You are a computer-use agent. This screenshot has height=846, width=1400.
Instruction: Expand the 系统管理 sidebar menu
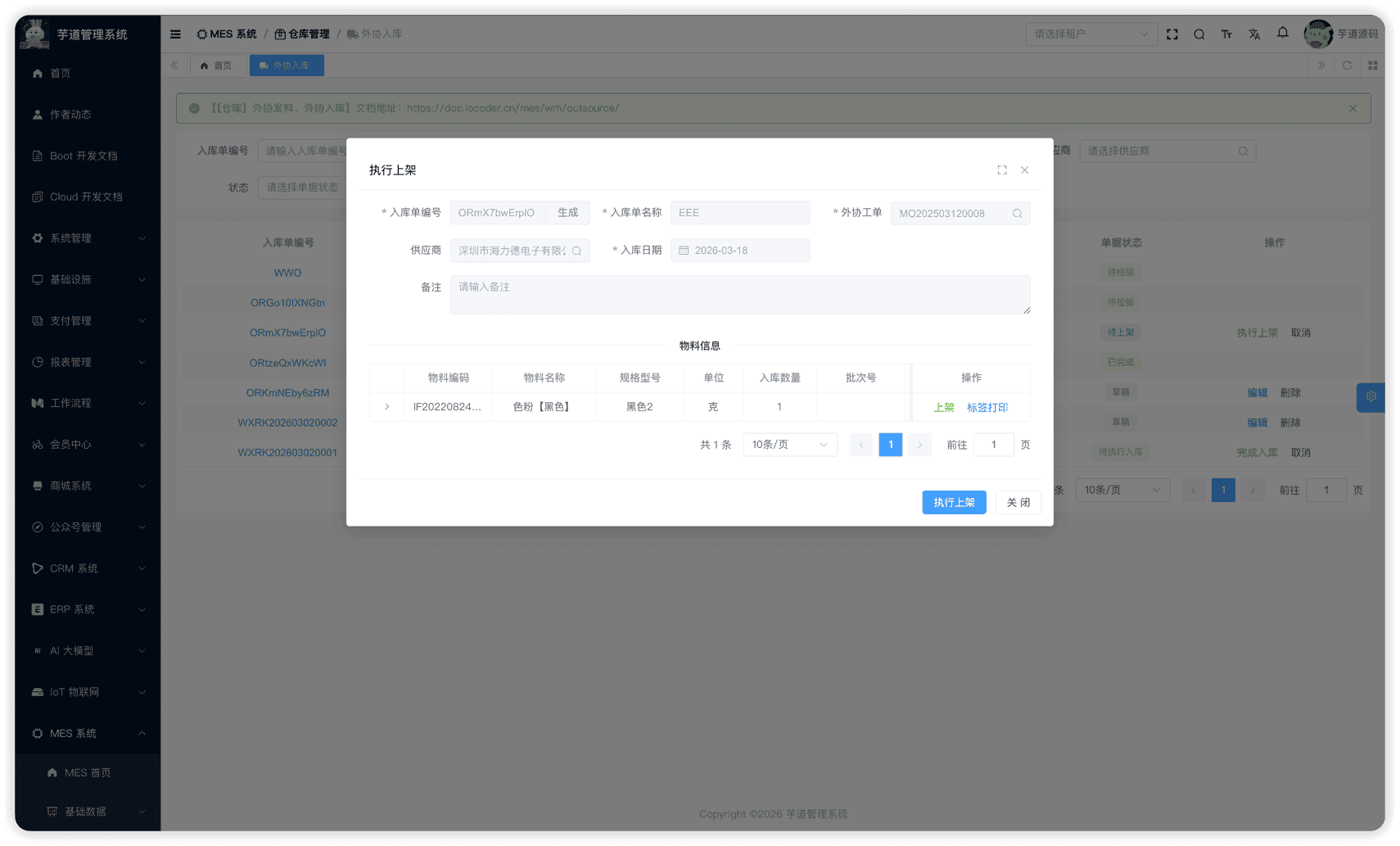tap(88, 238)
